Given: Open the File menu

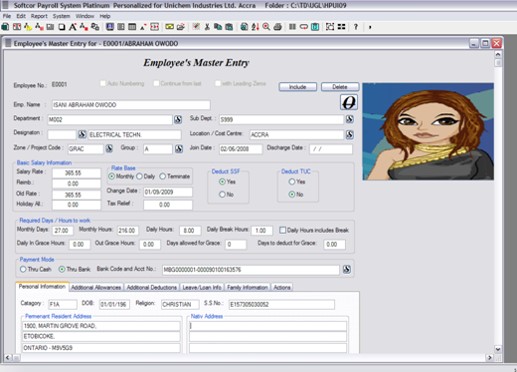Looking at the screenshot, I should [x=7, y=16].
